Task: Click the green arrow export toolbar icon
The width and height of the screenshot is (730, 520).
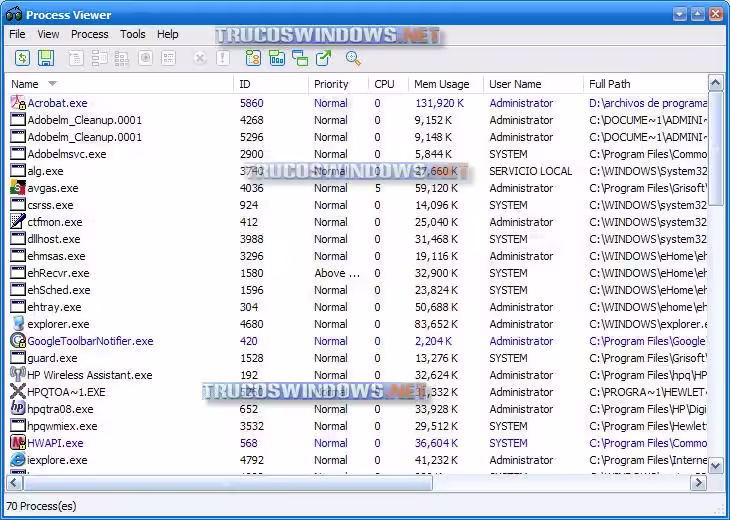Action: coord(323,58)
